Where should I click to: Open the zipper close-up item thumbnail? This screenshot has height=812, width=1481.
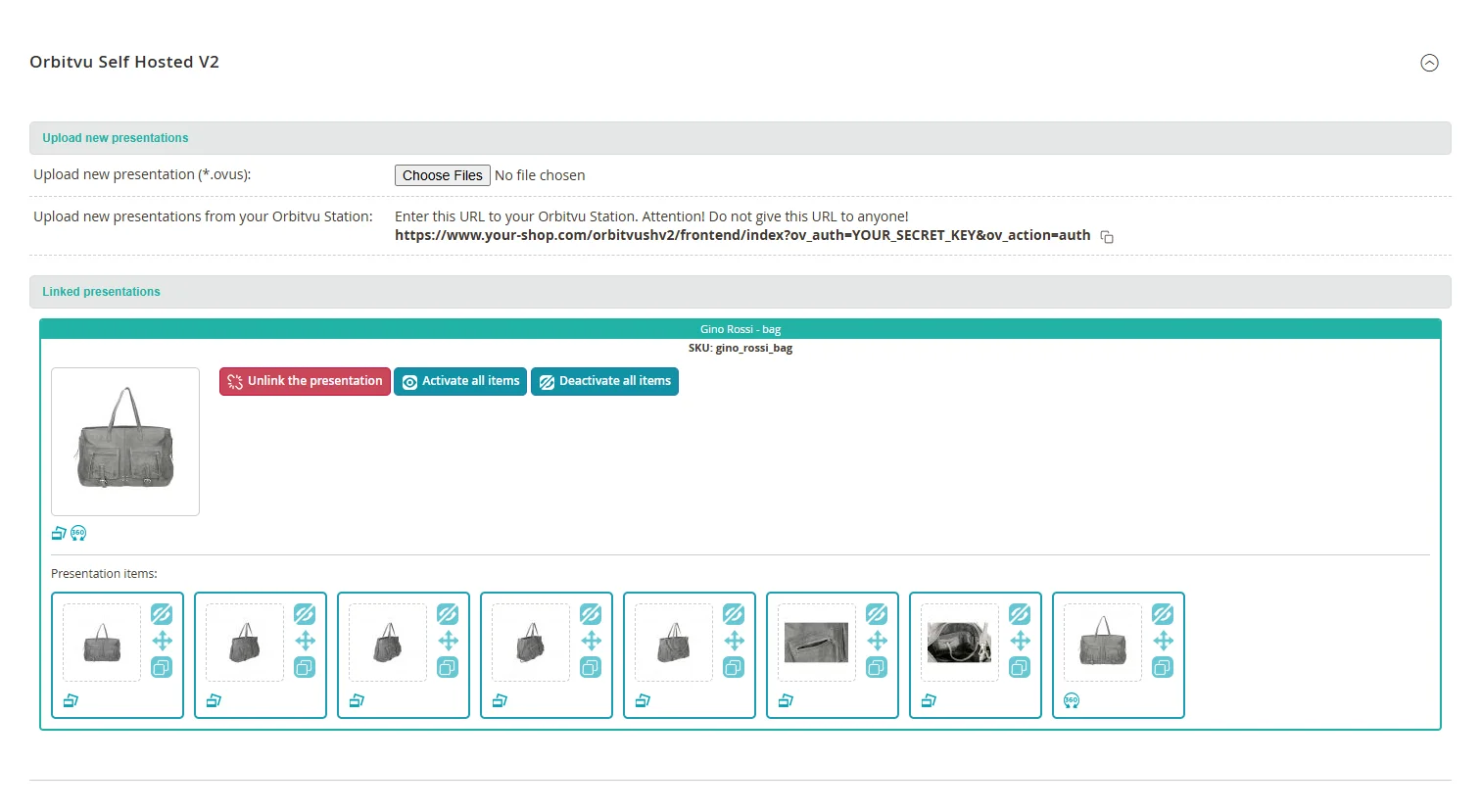point(817,643)
